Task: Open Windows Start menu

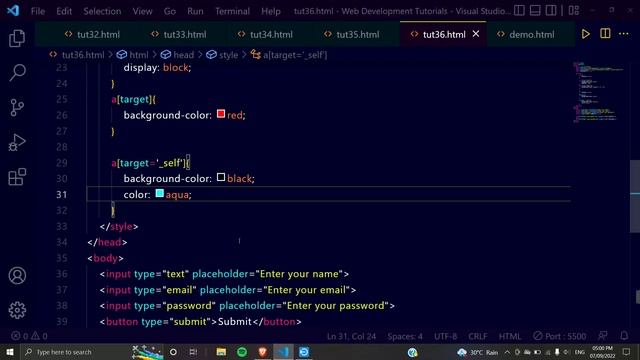Action: (x=10, y=352)
